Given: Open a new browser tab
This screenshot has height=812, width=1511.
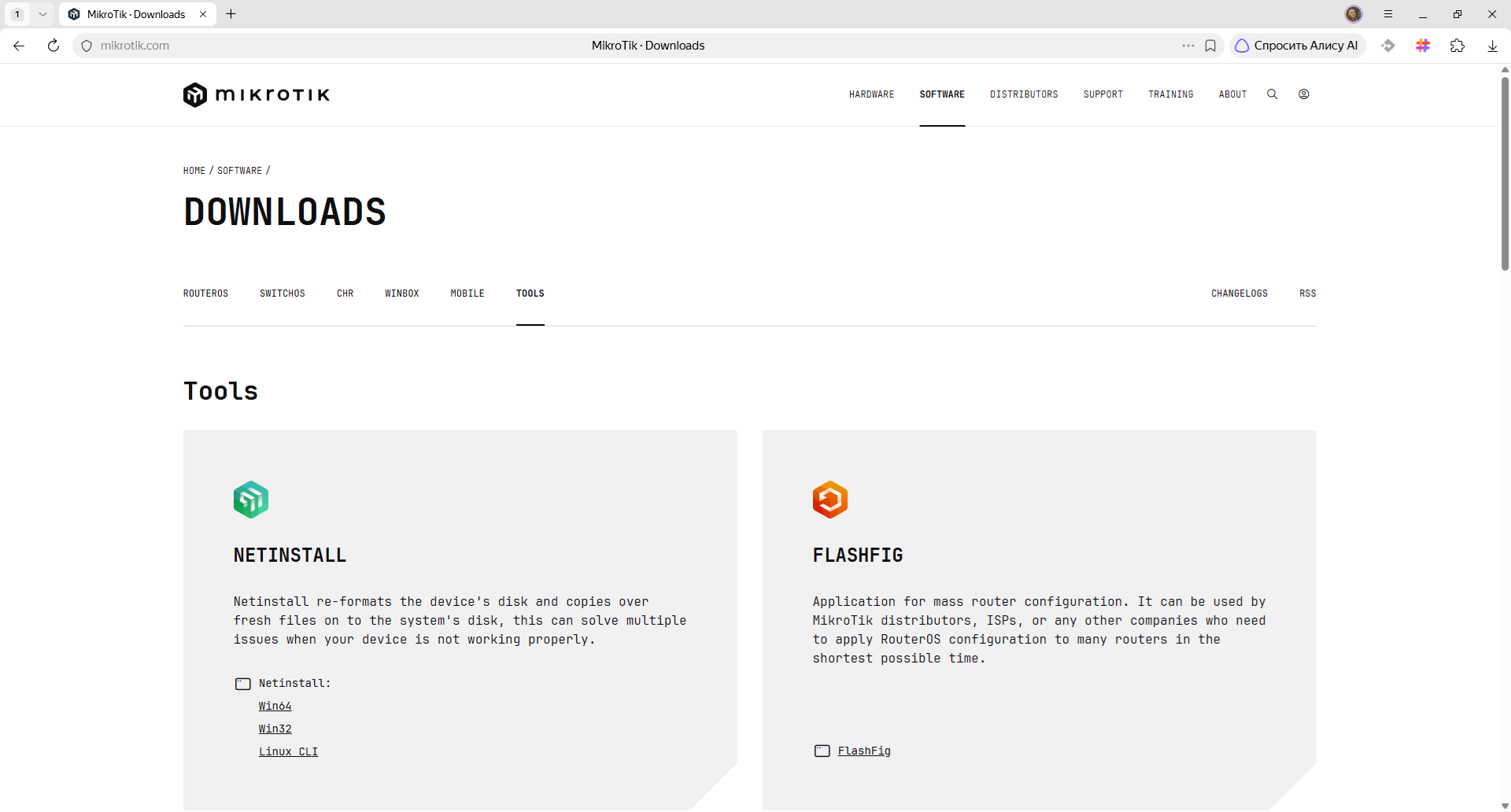Looking at the screenshot, I should click(x=231, y=14).
